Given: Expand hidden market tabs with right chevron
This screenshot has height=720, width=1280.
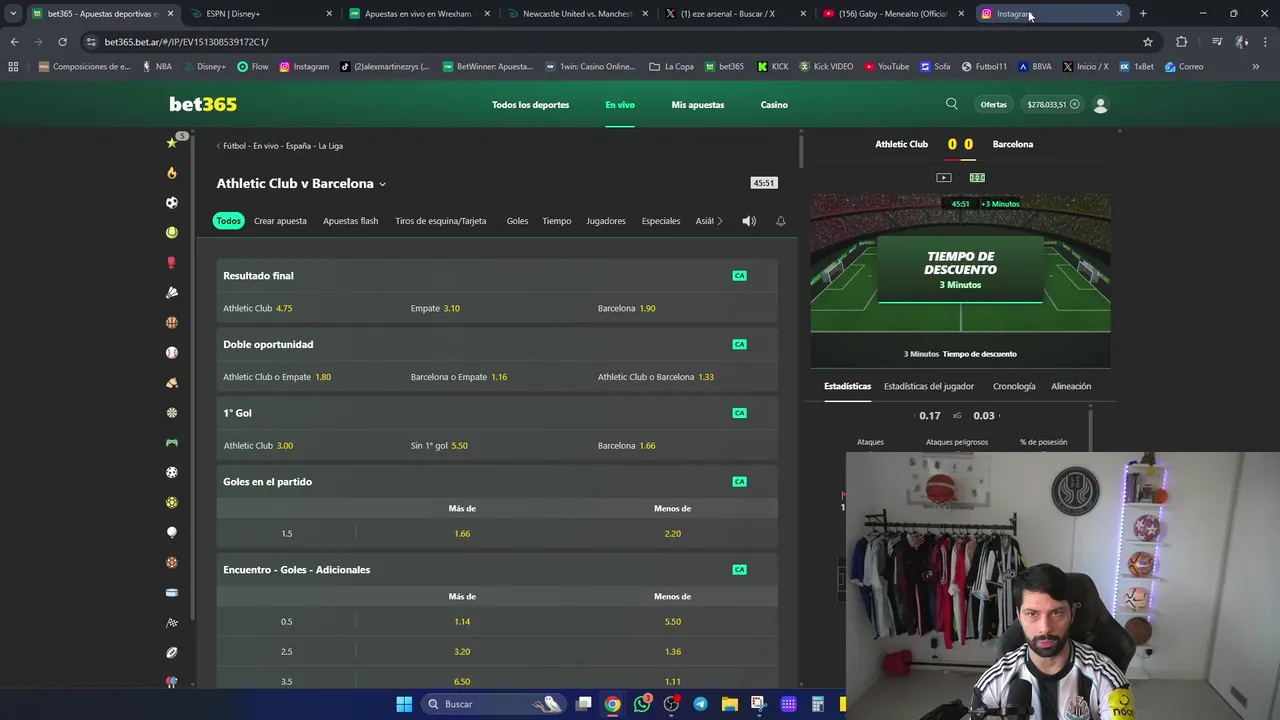Looking at the screenshot, I should tap(720, 221).
